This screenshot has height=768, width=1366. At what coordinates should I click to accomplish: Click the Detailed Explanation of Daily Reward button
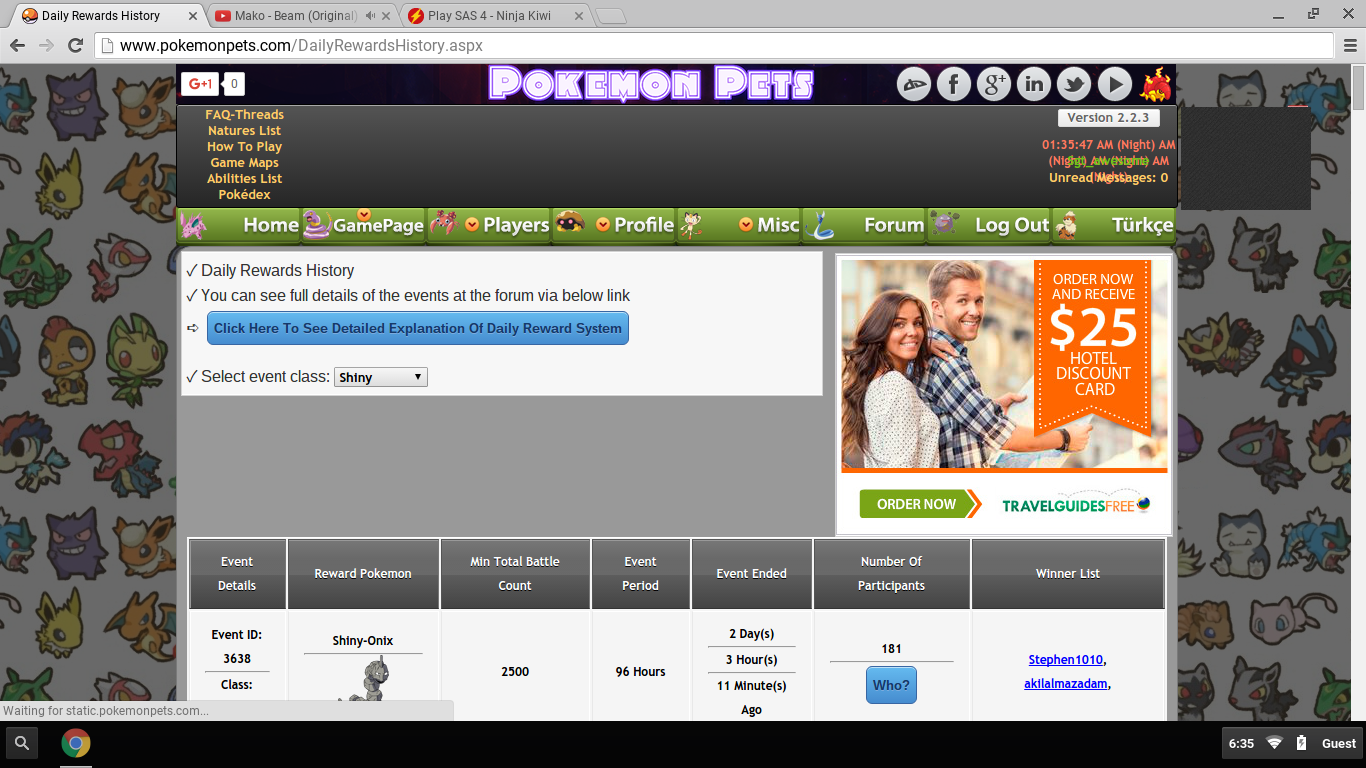(x=417, y=328)
